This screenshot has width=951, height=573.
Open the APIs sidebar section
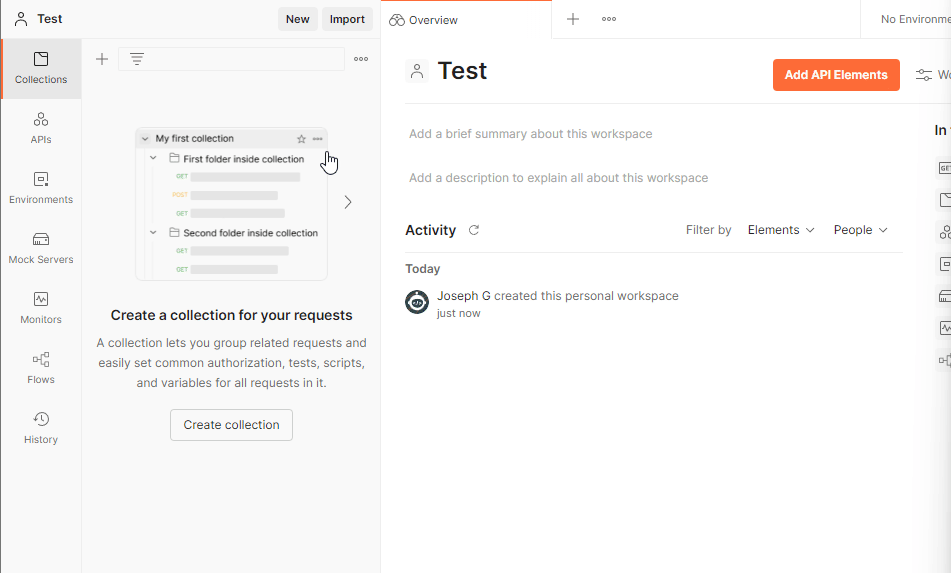pos(41,128)
